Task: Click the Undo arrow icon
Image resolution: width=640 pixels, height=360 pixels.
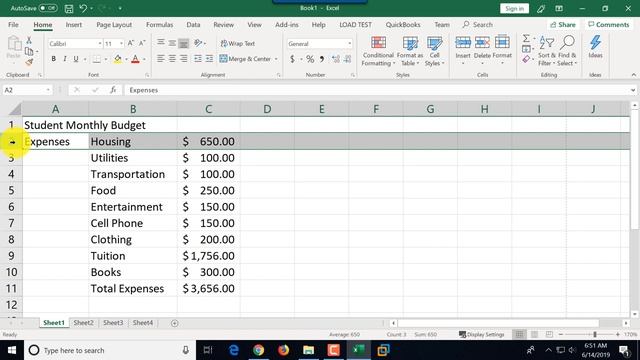Action: 83,8
